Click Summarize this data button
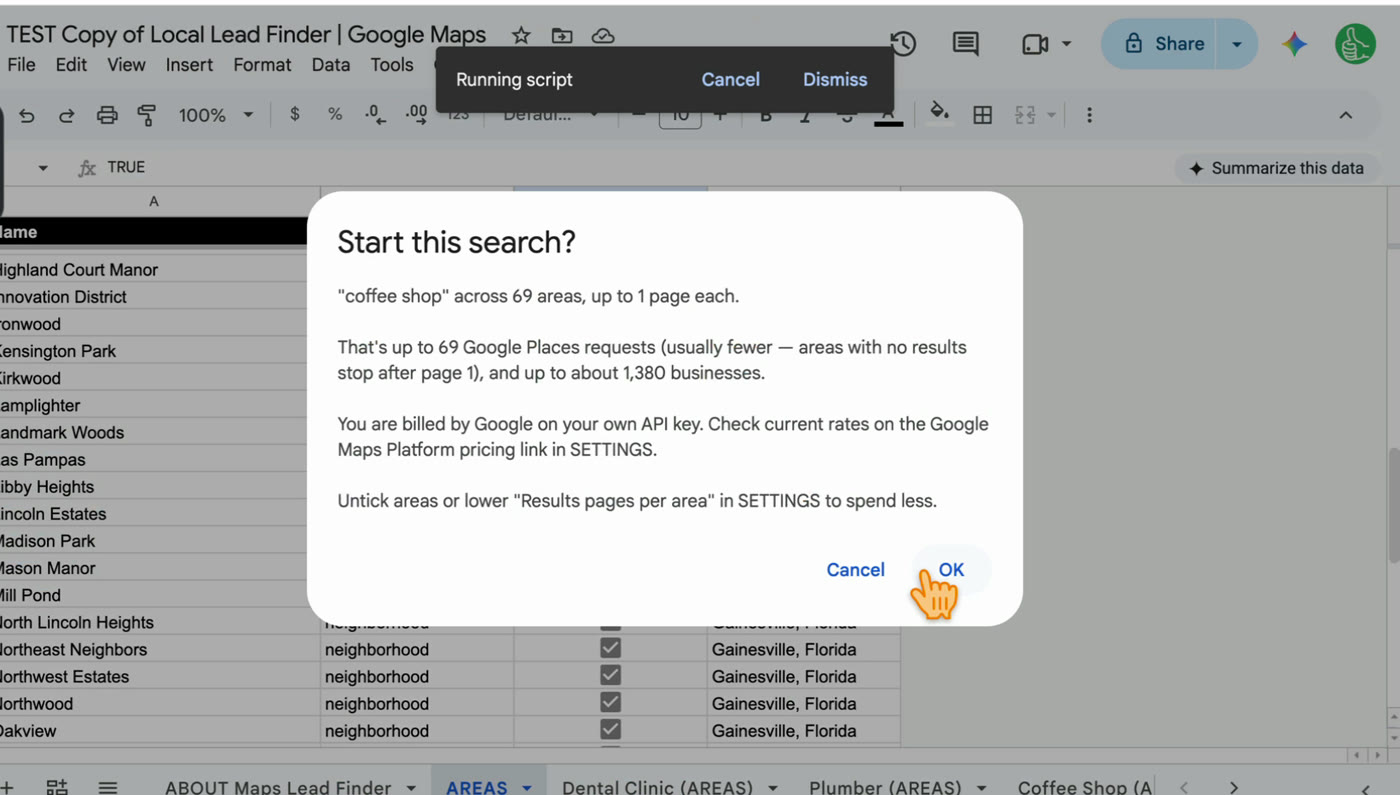Viewport: 1400px width, 795px height. click(x=1277, y=168)
